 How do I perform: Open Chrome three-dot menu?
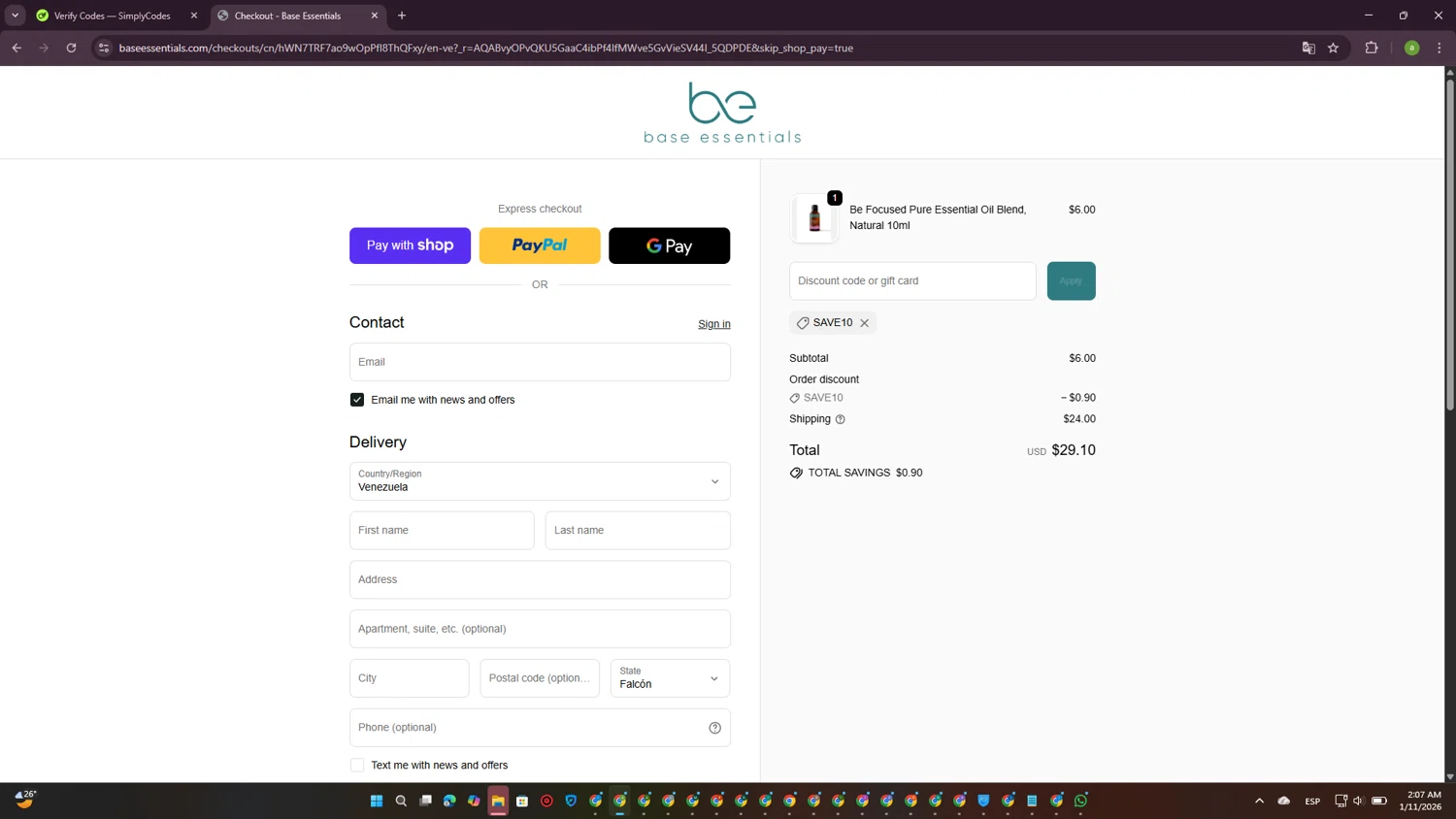click(1439, 48)
